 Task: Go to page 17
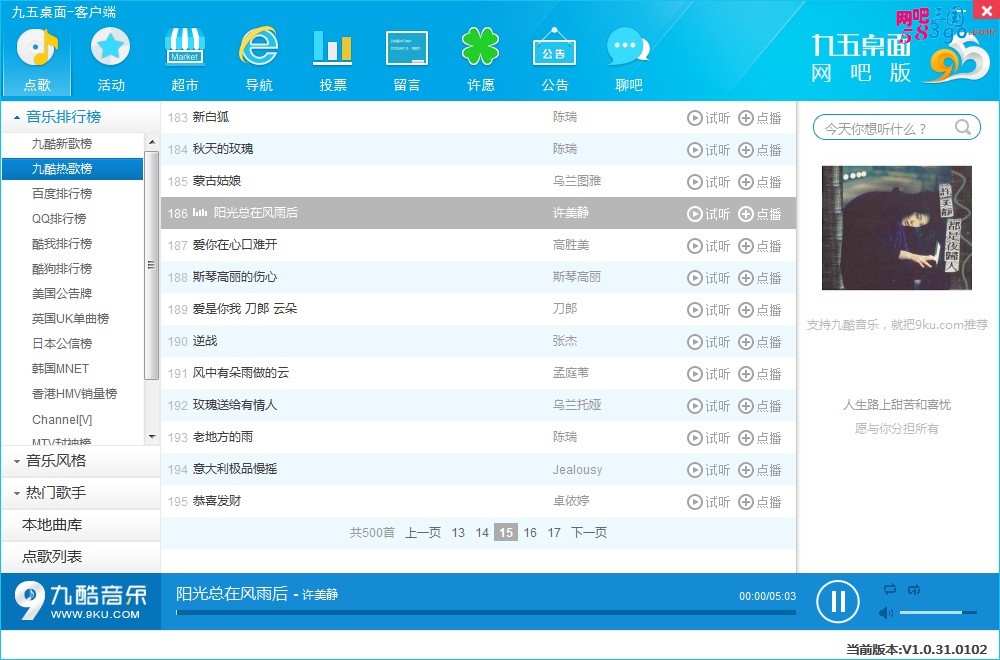pos(554,532)
